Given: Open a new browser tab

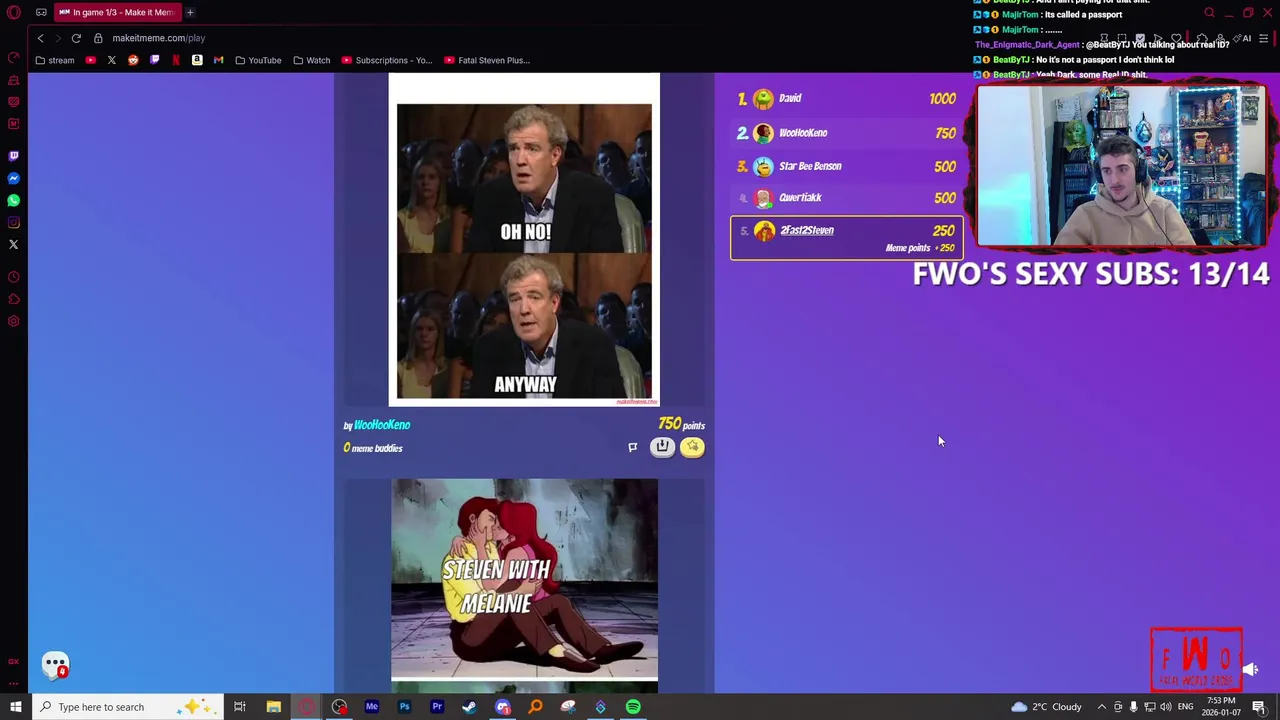Looking at the screenshot, I should point(190,12).
